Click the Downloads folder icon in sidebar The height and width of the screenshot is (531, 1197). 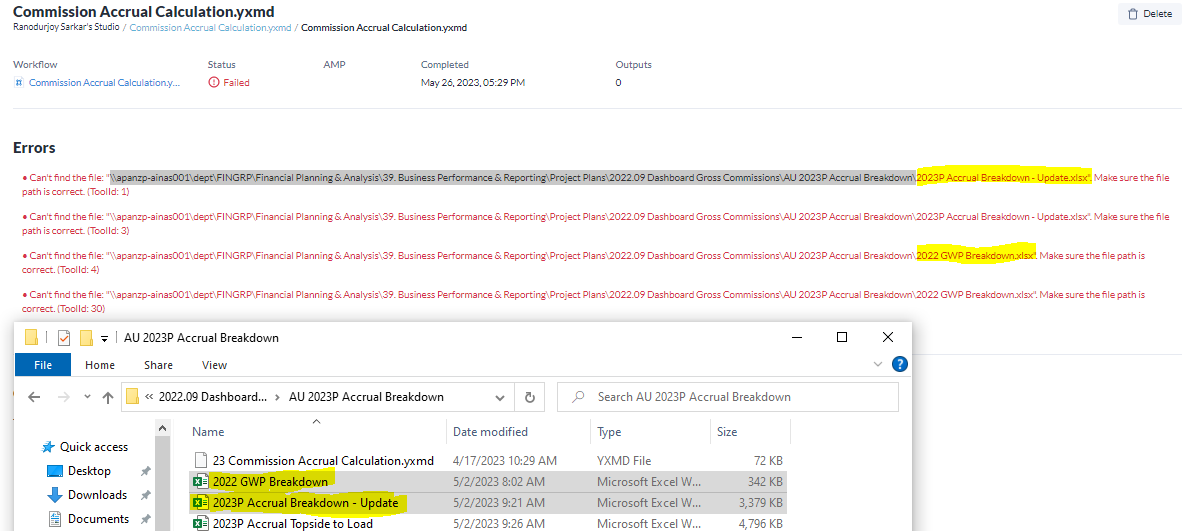55,495
